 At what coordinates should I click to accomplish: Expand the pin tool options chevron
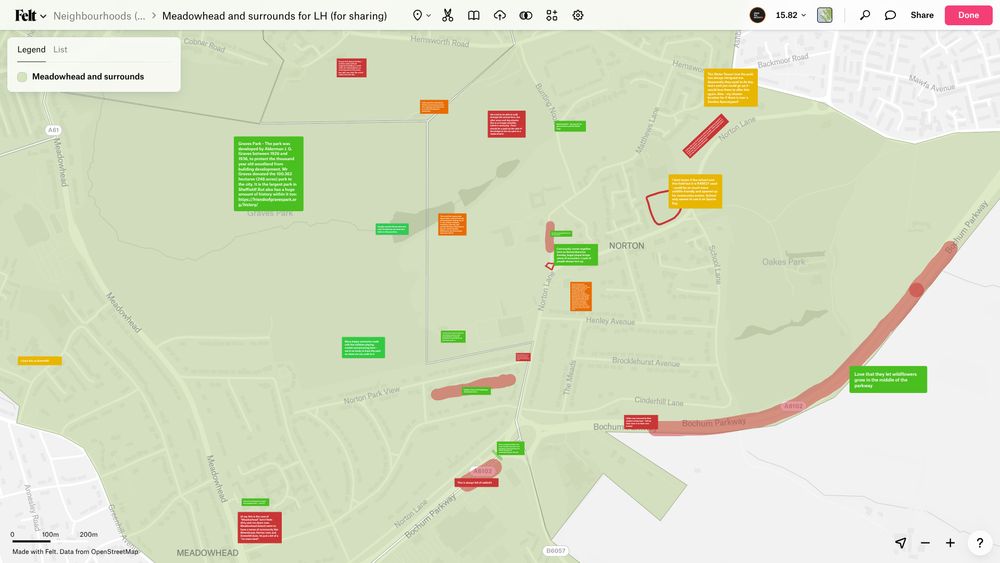click(x=429, y=15)
